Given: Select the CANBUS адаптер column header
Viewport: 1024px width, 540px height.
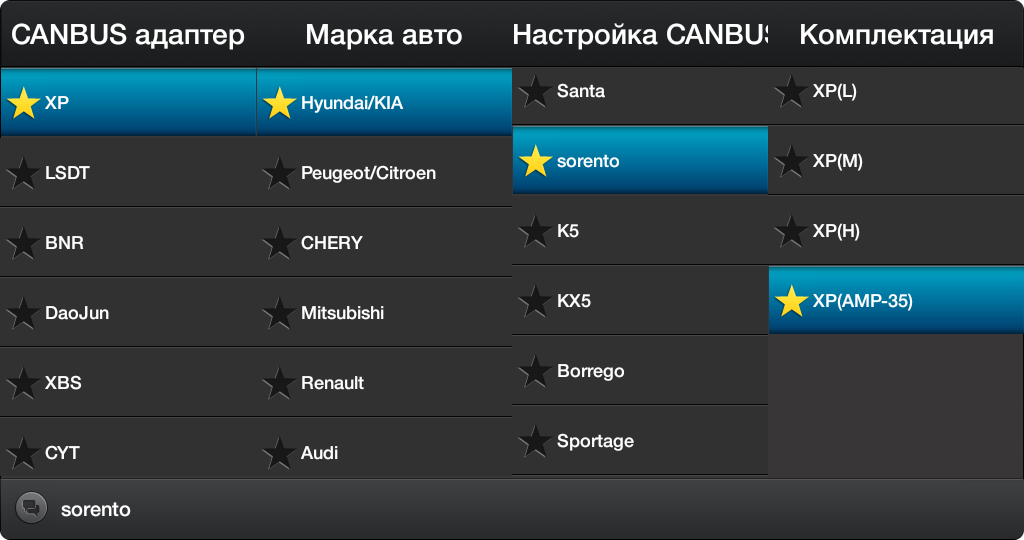Looking at the screenshot, I should (128, 35).
